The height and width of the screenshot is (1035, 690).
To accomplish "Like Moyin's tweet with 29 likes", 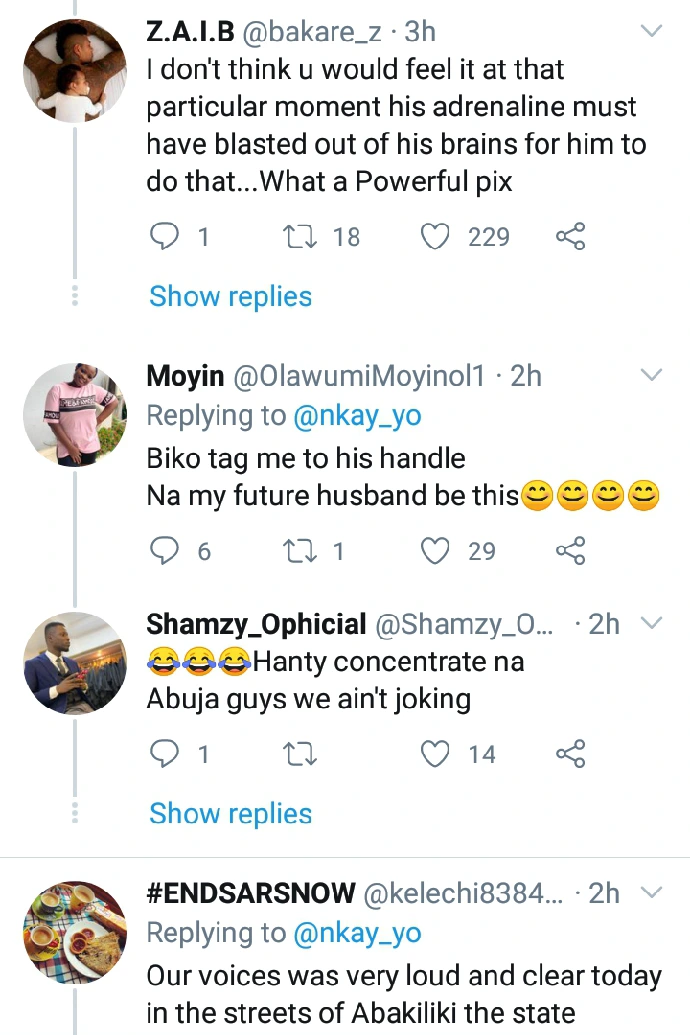I will click(435, 551).
